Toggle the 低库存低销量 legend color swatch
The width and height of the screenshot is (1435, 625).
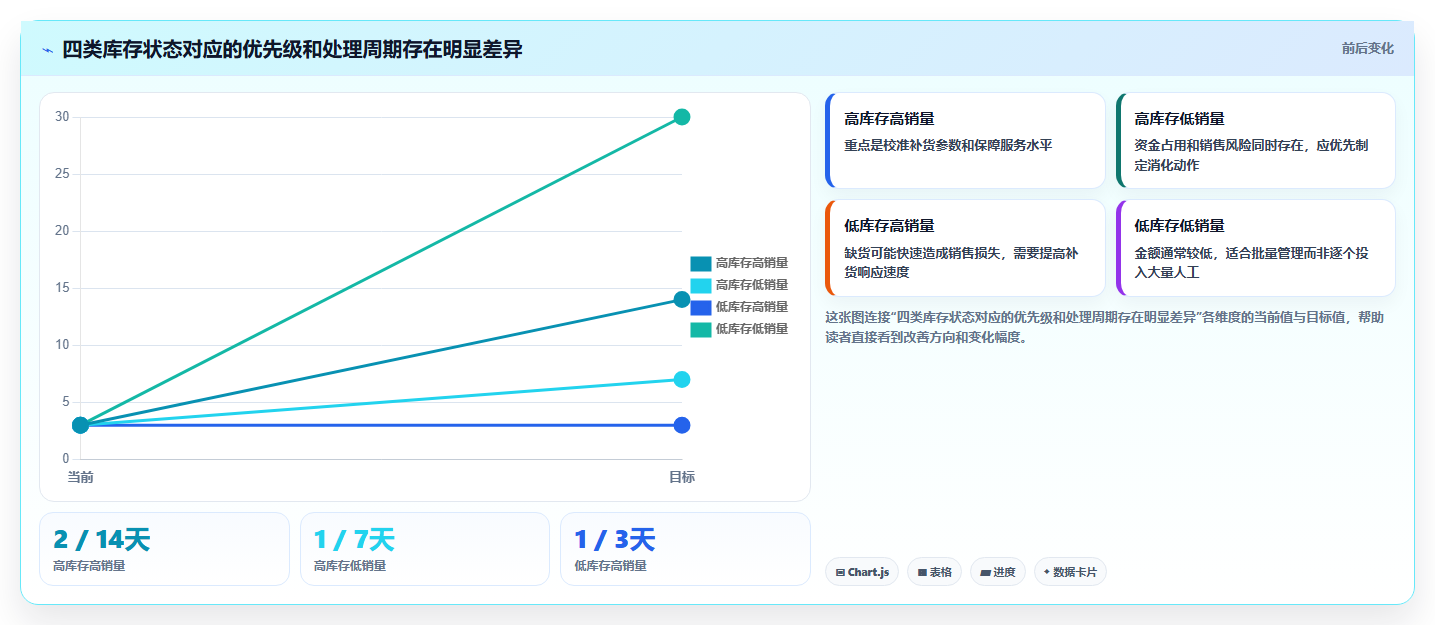(x=700, y=329)
